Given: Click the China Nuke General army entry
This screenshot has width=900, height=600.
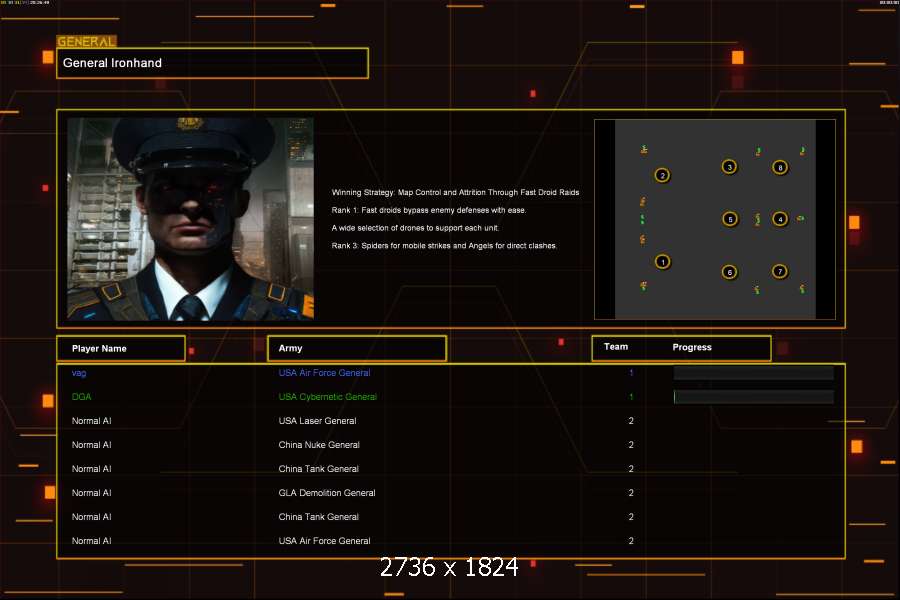Looking at the screenshot, I should [x=319, y=445].
